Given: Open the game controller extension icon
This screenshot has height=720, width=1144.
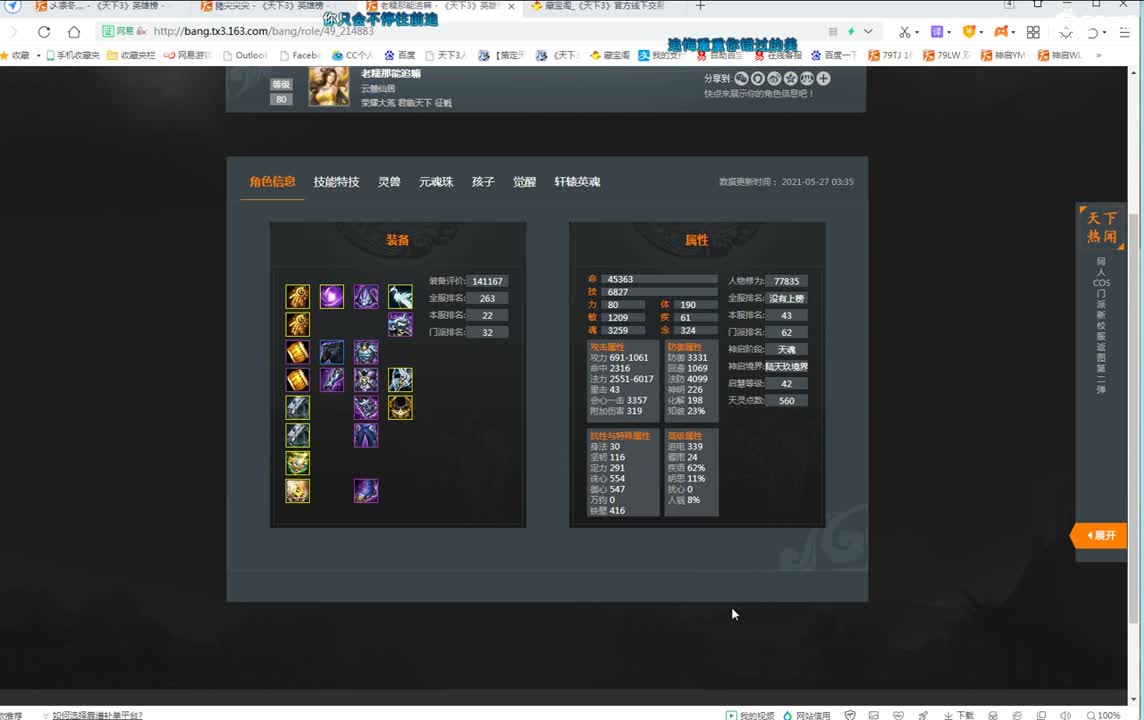Looking at the screenshot, I should [1001, 31].
